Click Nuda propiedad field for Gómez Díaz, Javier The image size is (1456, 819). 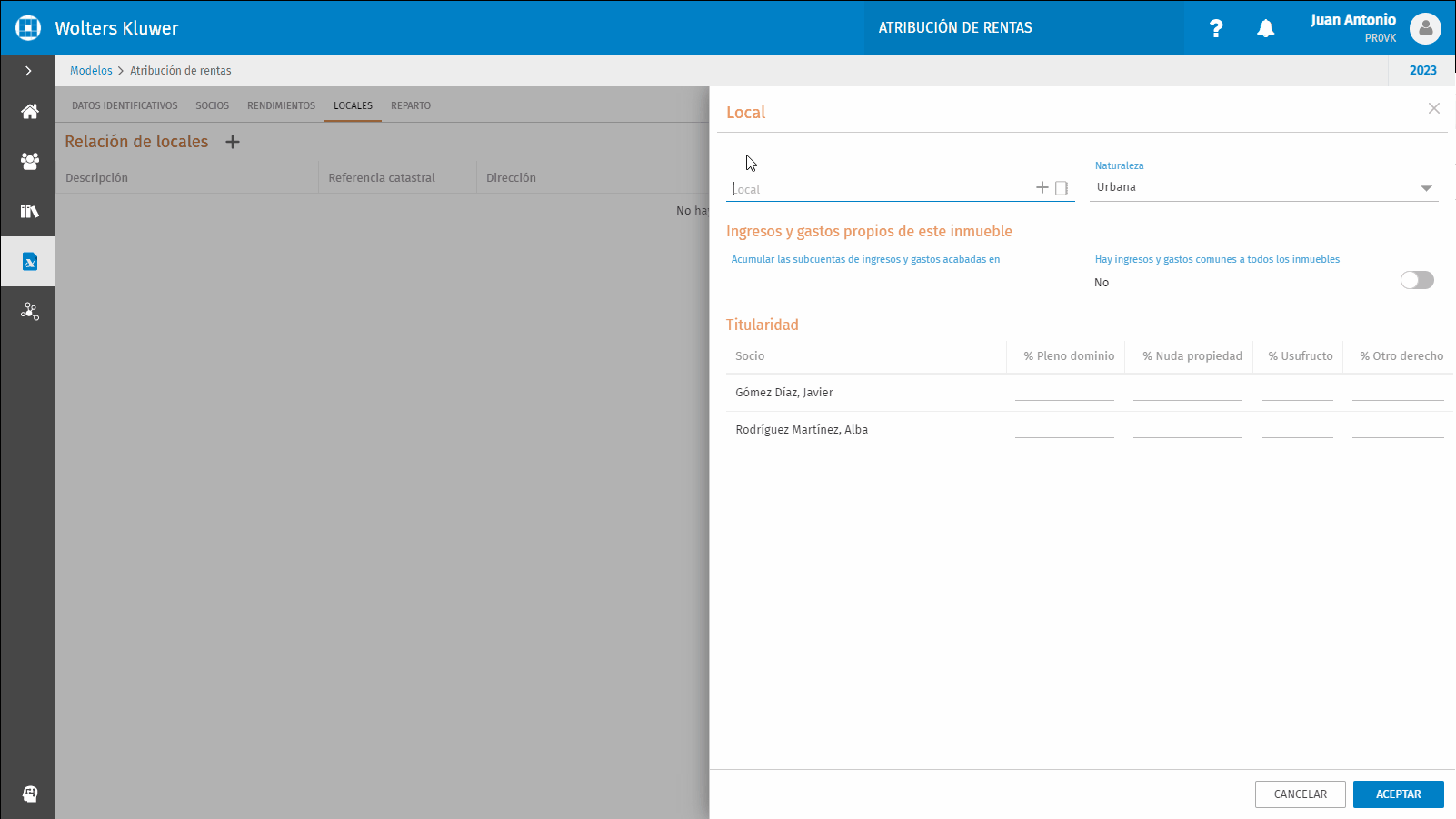[x=1187, y=392]
